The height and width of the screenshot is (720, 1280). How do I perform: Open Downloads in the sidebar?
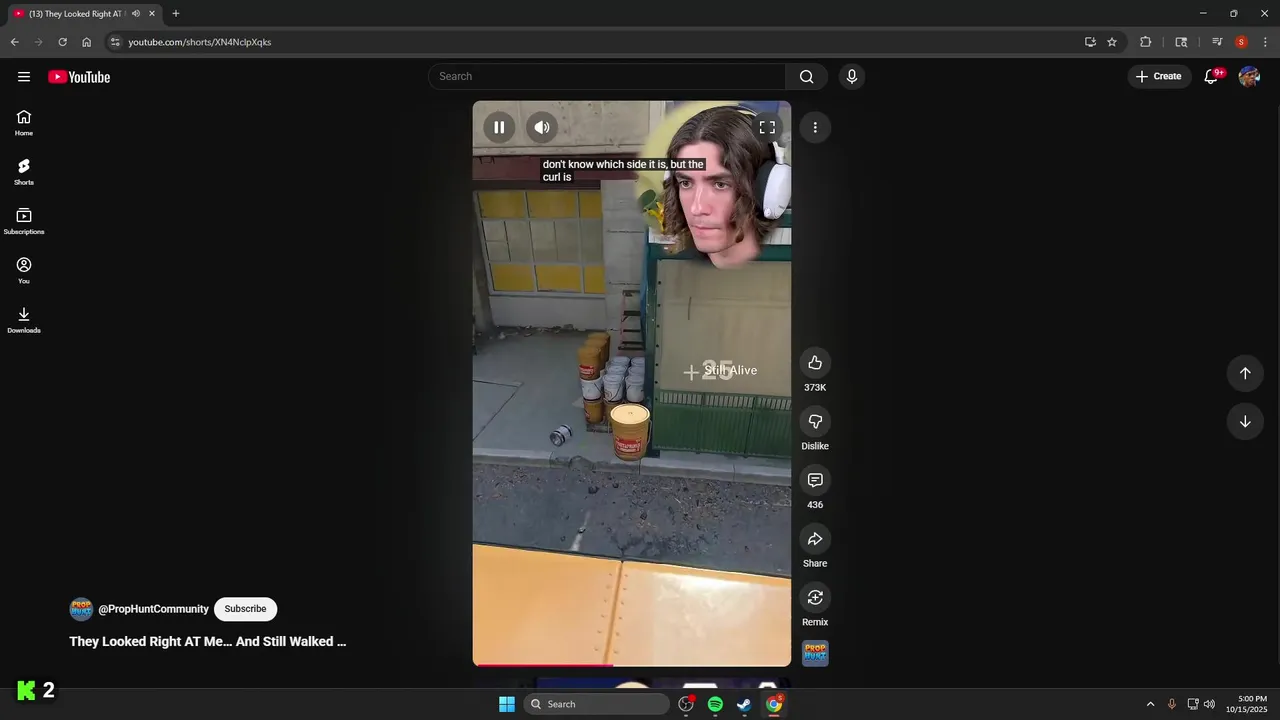click(x=24, y=320)
